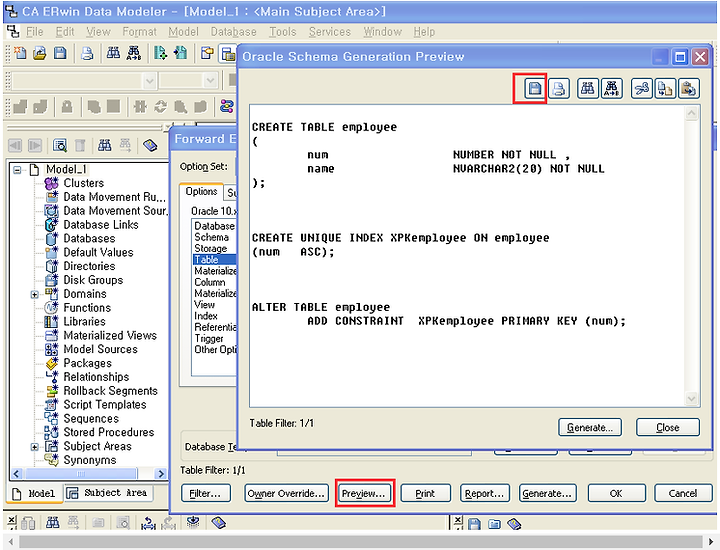Image resolution: width=720 pixels, height=550 pixels.
Task: Open the File menu
Action: coord(34,32)
